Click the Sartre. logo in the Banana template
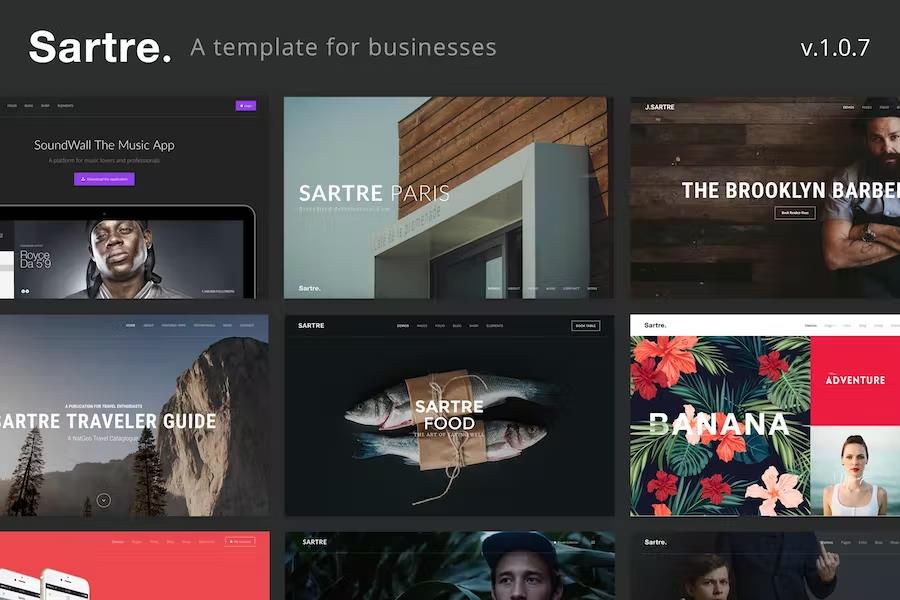 click(x=655, y=325)
